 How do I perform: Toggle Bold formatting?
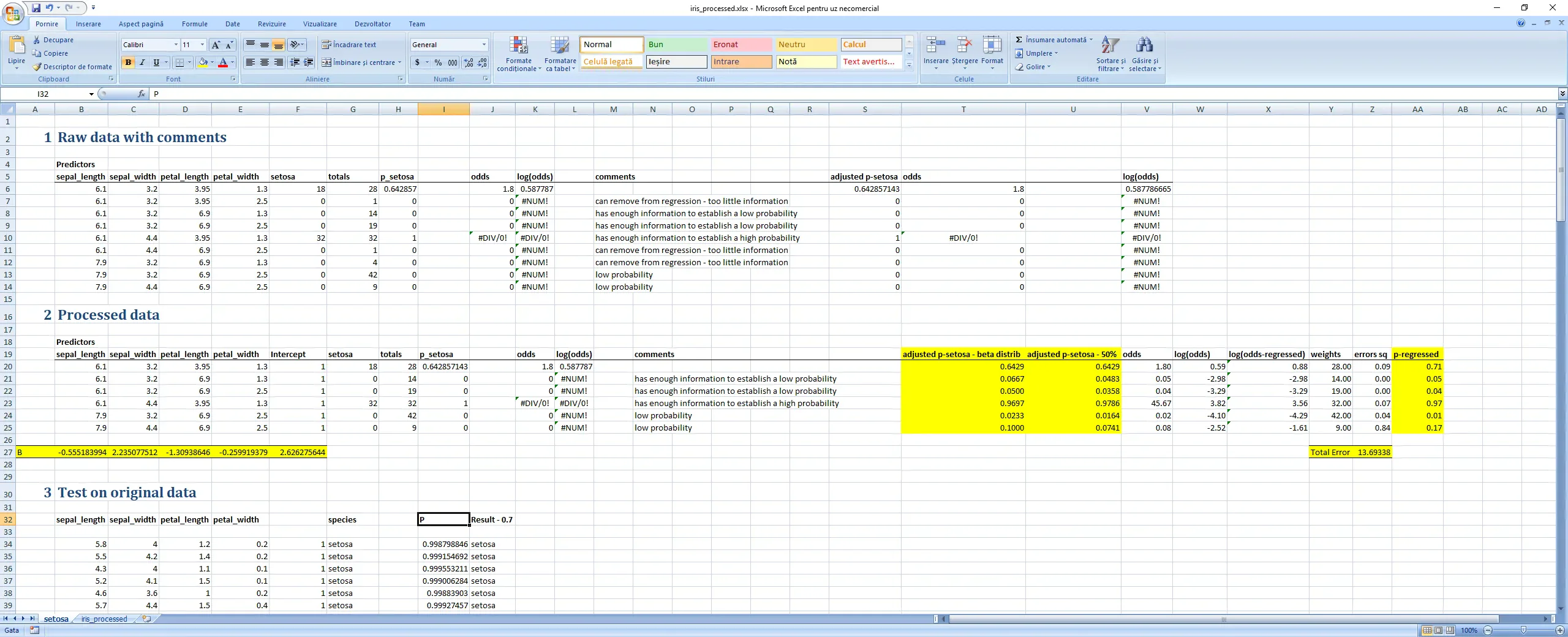tap(128, 62)
